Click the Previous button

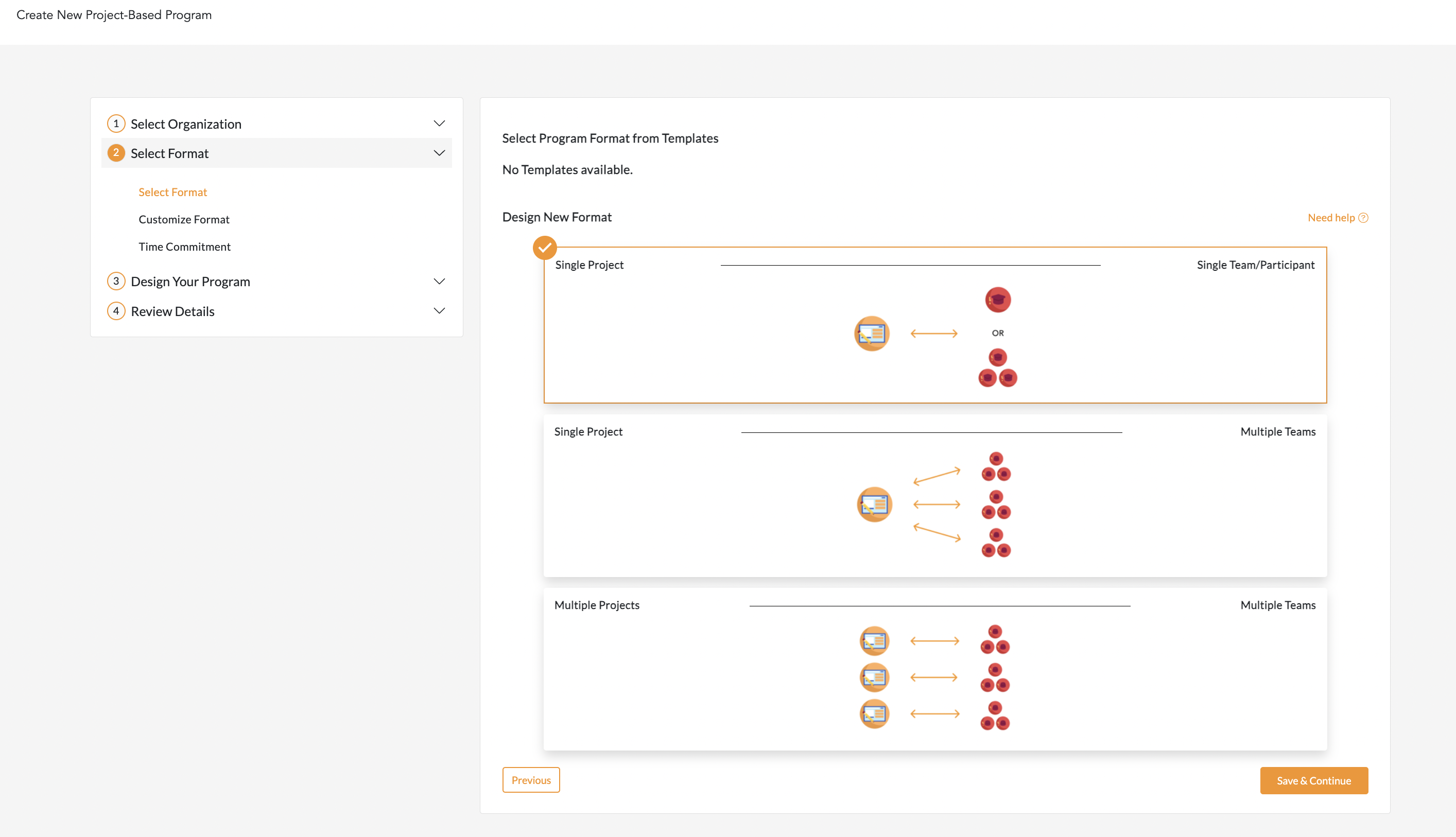coord(530,779)
